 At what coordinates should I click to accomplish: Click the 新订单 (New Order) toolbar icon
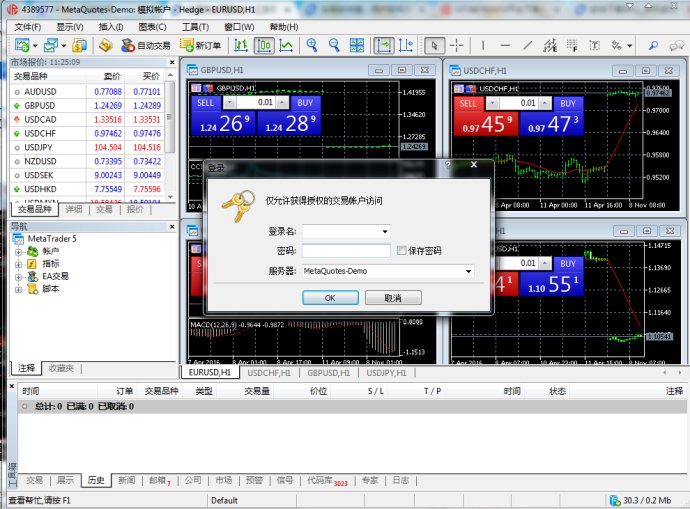[x=200, y=45]
